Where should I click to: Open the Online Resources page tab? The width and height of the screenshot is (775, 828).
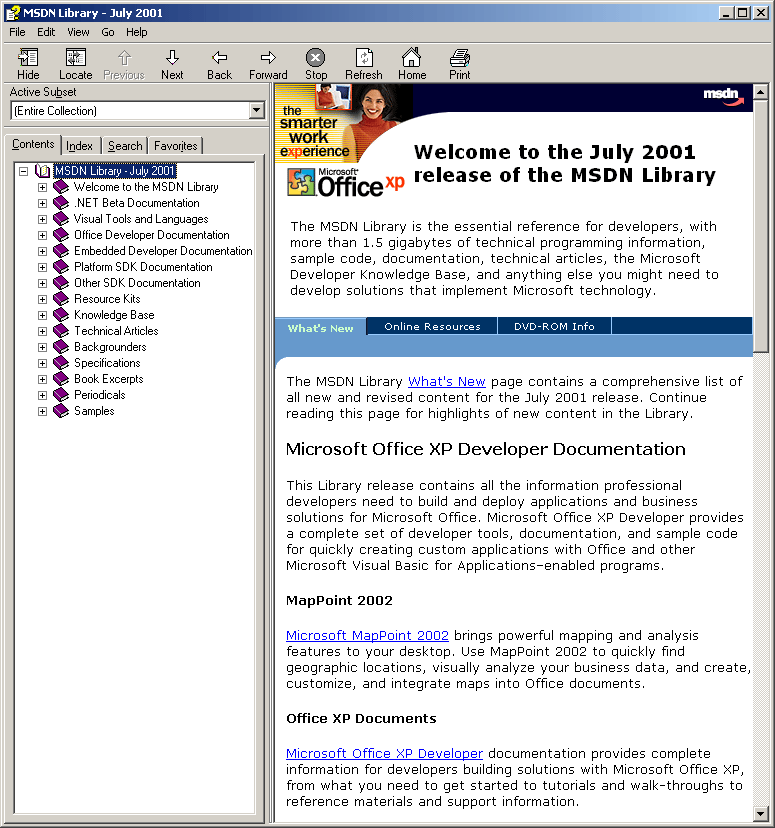point(432,326)
